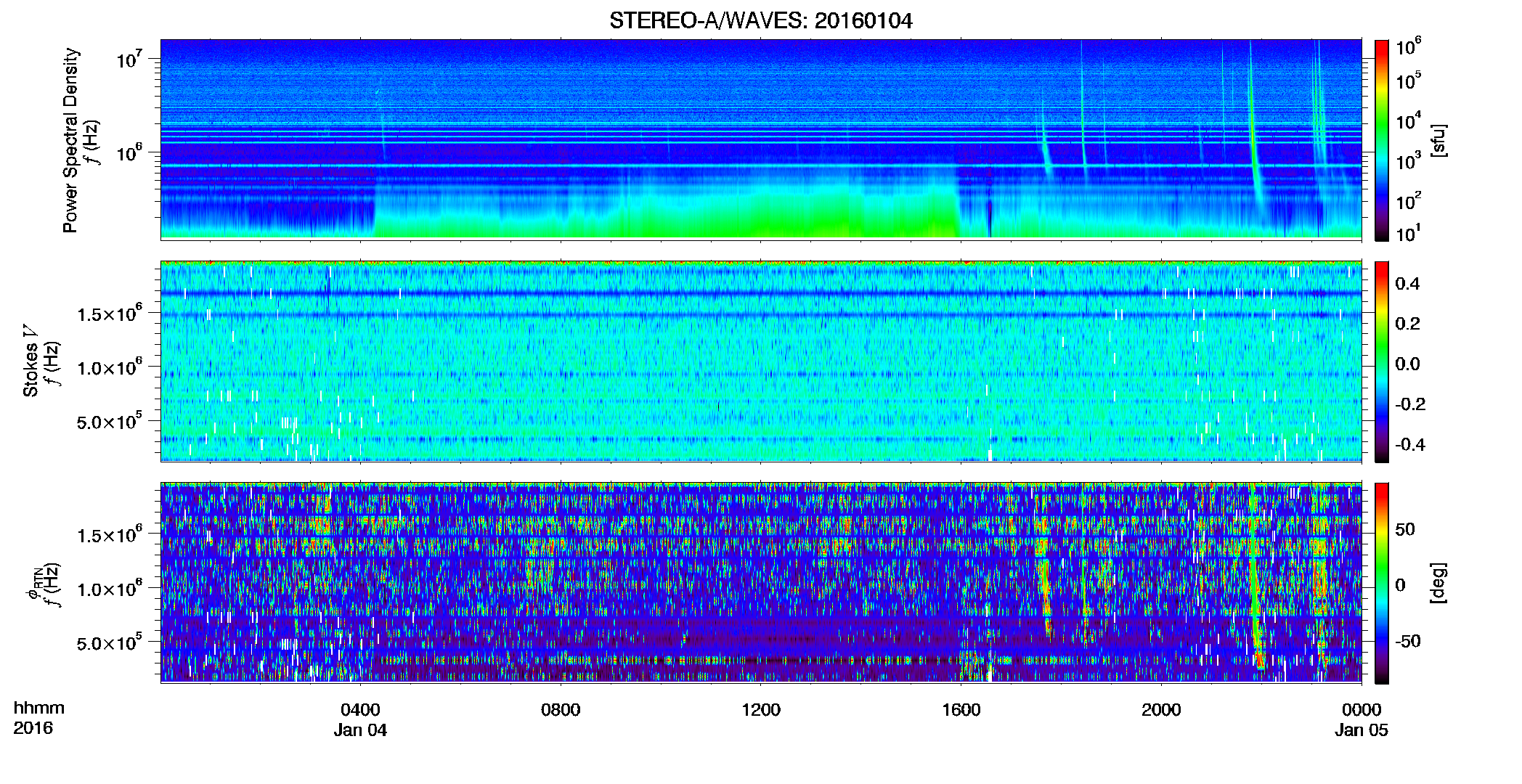The width and height of the screenshot is (1522, 784).
Task: Click the green low-frequency emission near 1400
Action: (x=860, y=214)
